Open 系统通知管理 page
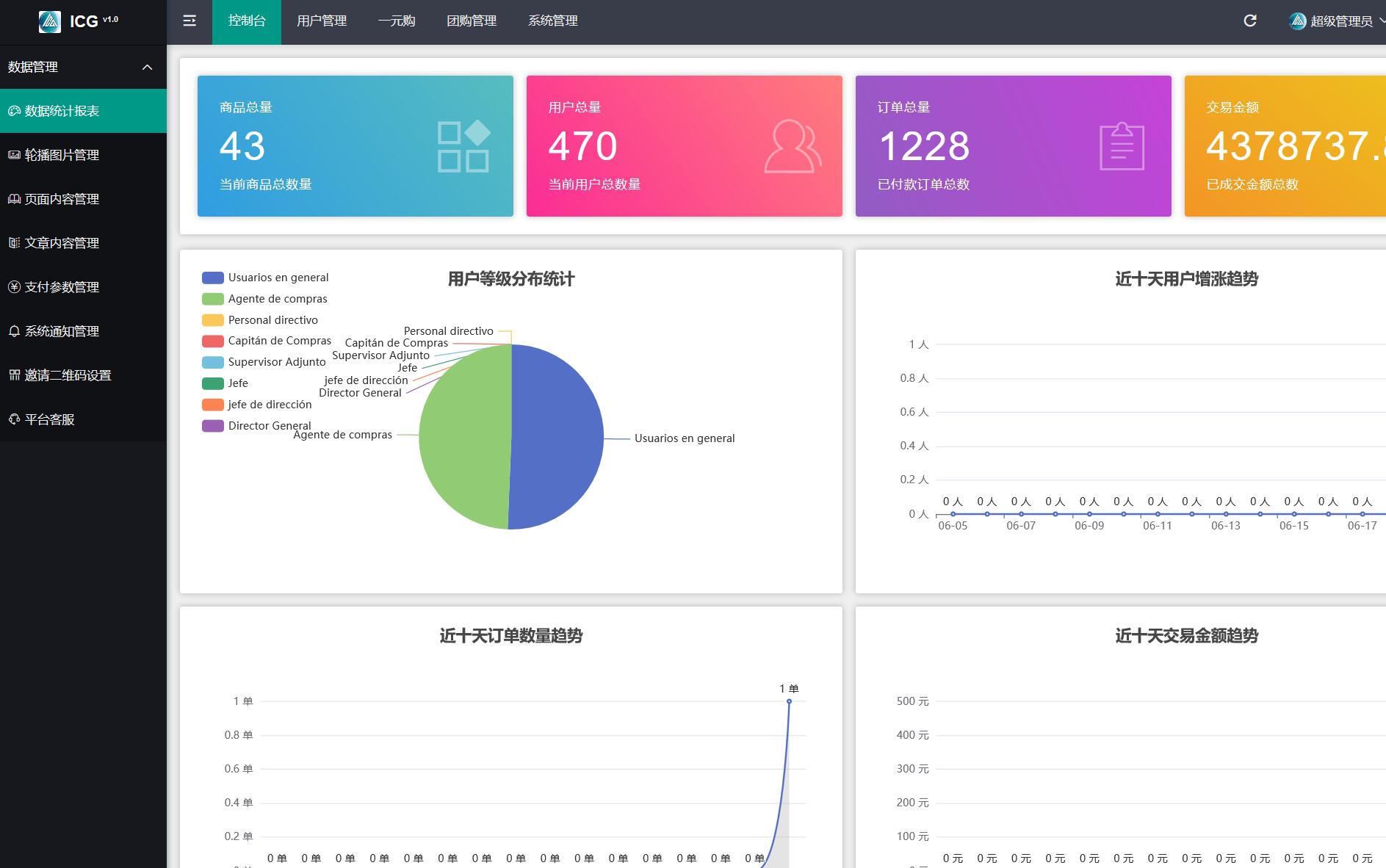The image size is (1386, 868). pos(83,331)
